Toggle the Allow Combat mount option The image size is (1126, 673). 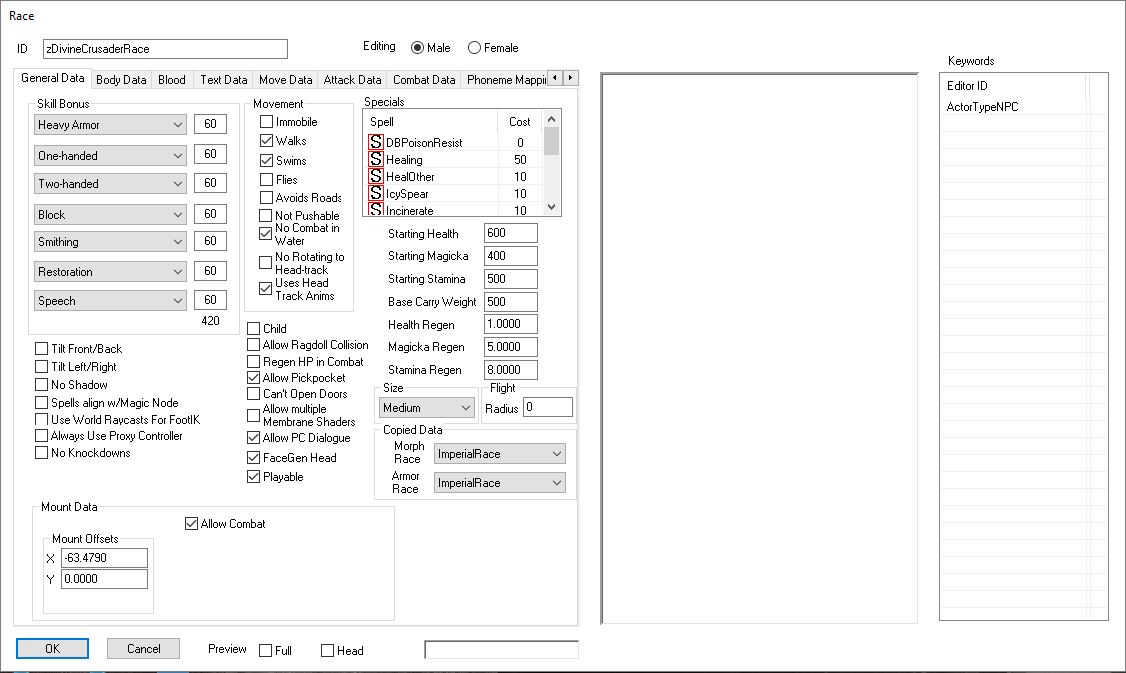pyautogui.click(x=192, y=524)
